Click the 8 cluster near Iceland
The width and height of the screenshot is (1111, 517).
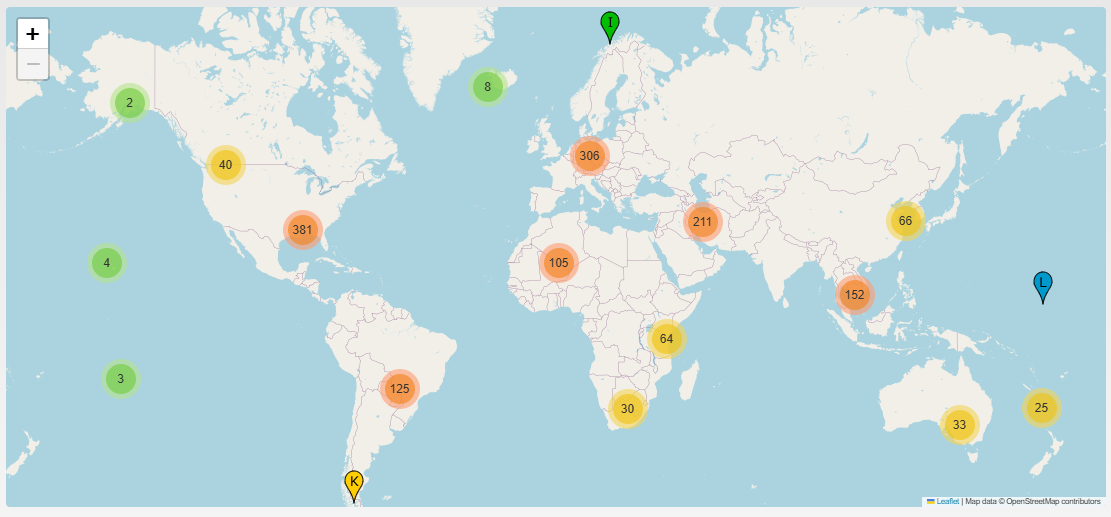pyautogui.click(x=488, y=87)
